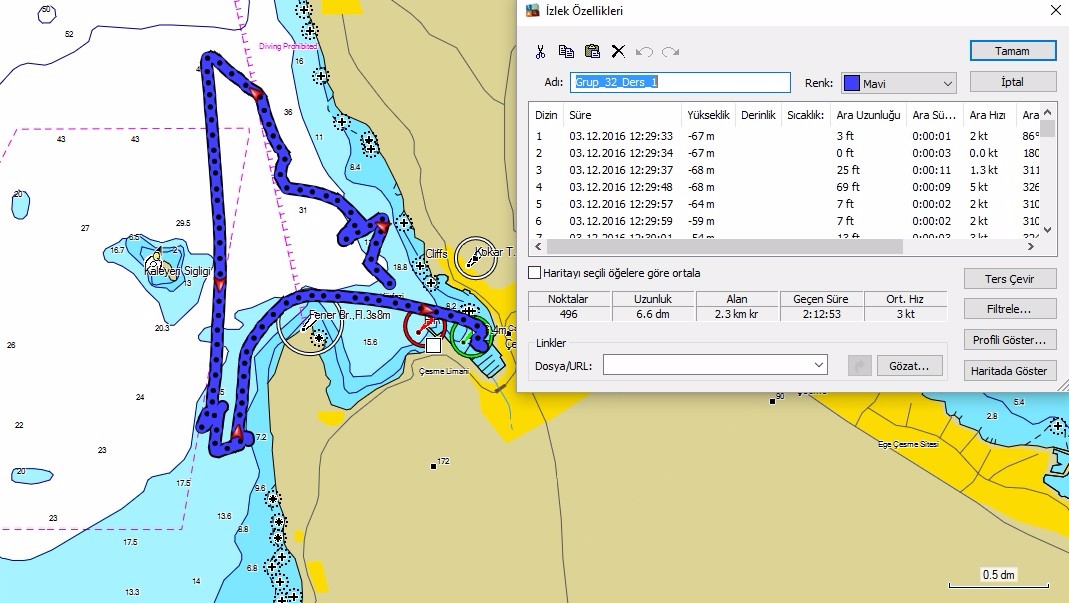Click the Haritada Göster button
1069x603 pixels.
pos(1010,370)
